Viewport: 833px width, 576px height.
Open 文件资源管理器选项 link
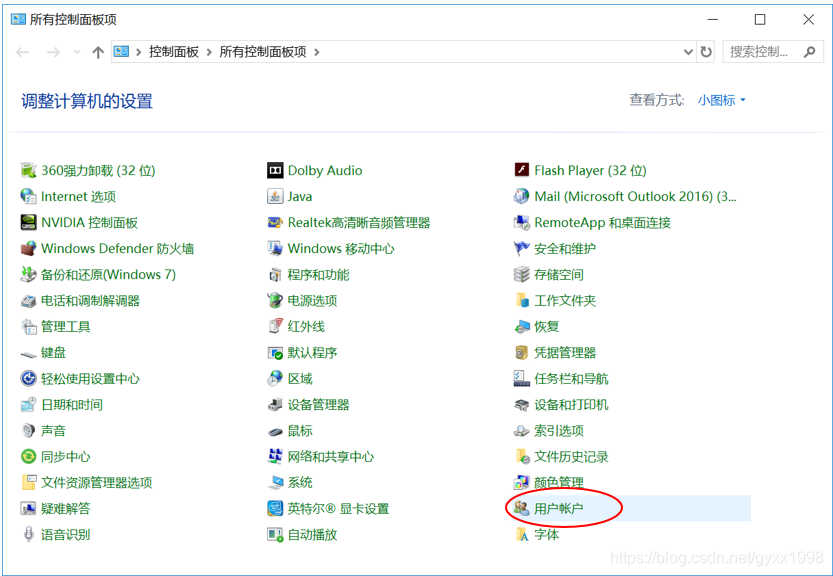click(97, 482)
